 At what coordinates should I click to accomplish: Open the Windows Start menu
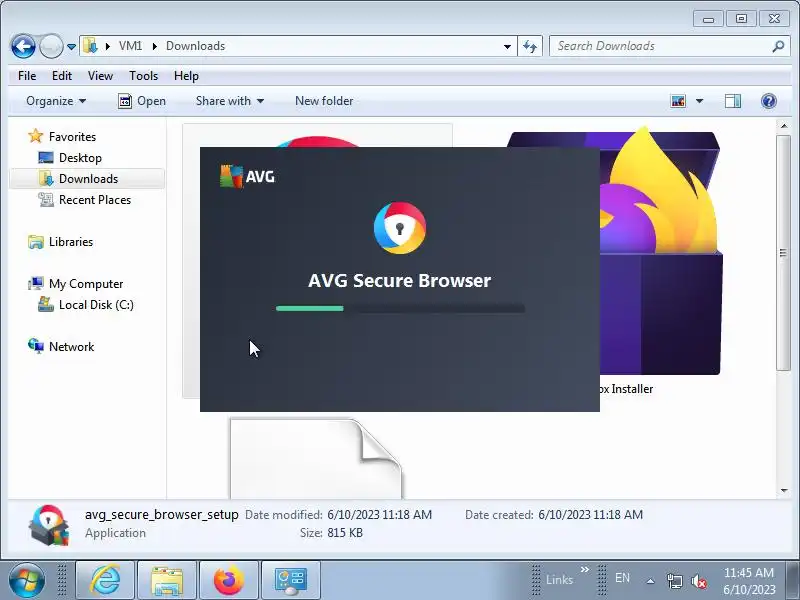tap(27, 580)
